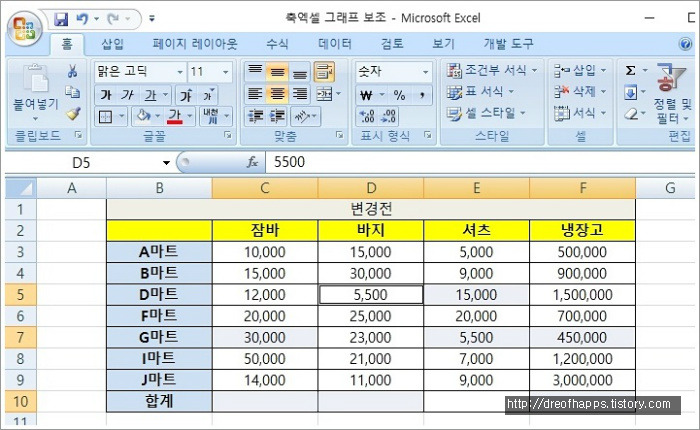
Task: Click the Copy icon in clipboard group
Action: point(72,92)
